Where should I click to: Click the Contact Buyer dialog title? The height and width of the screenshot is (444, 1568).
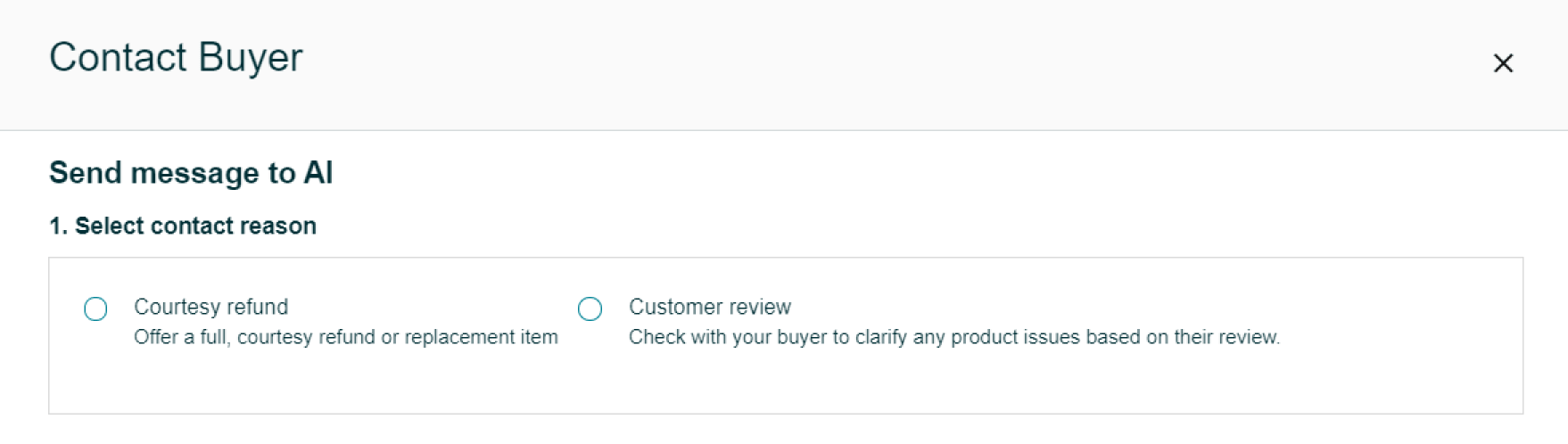(x=176, y=57)
